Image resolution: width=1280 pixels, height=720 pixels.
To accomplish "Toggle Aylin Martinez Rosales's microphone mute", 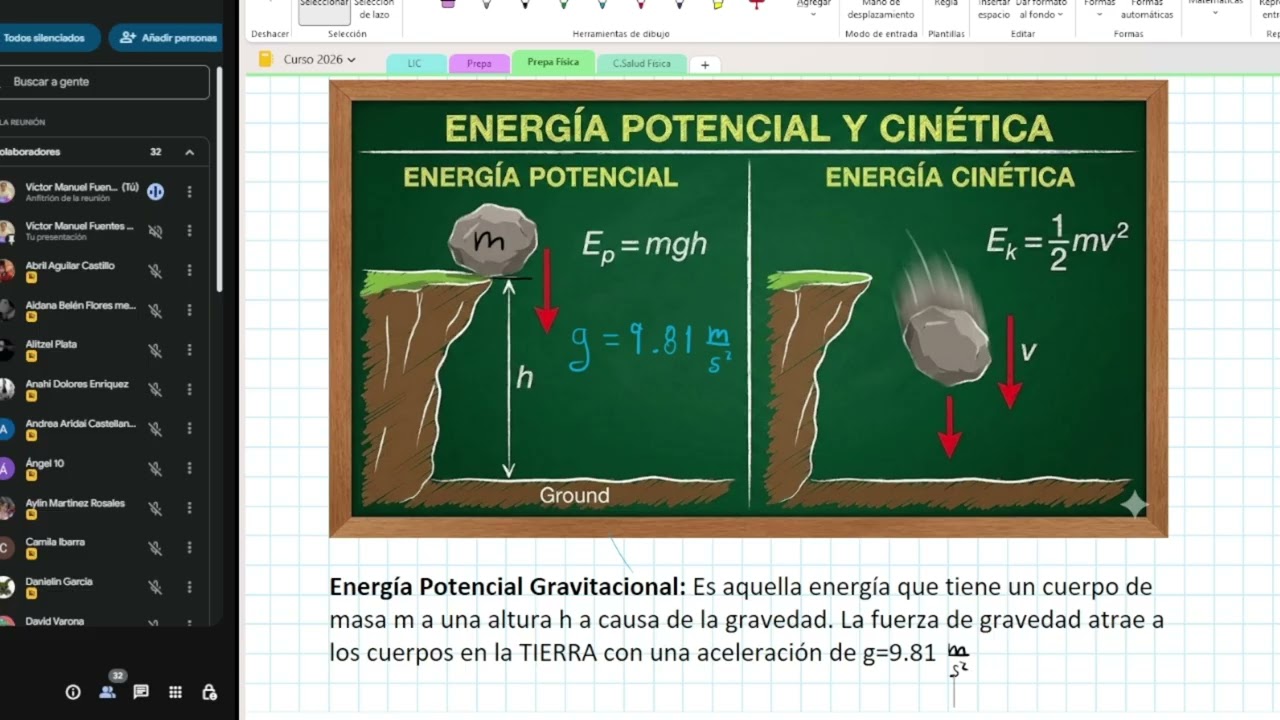I will [x=155, y=509].
